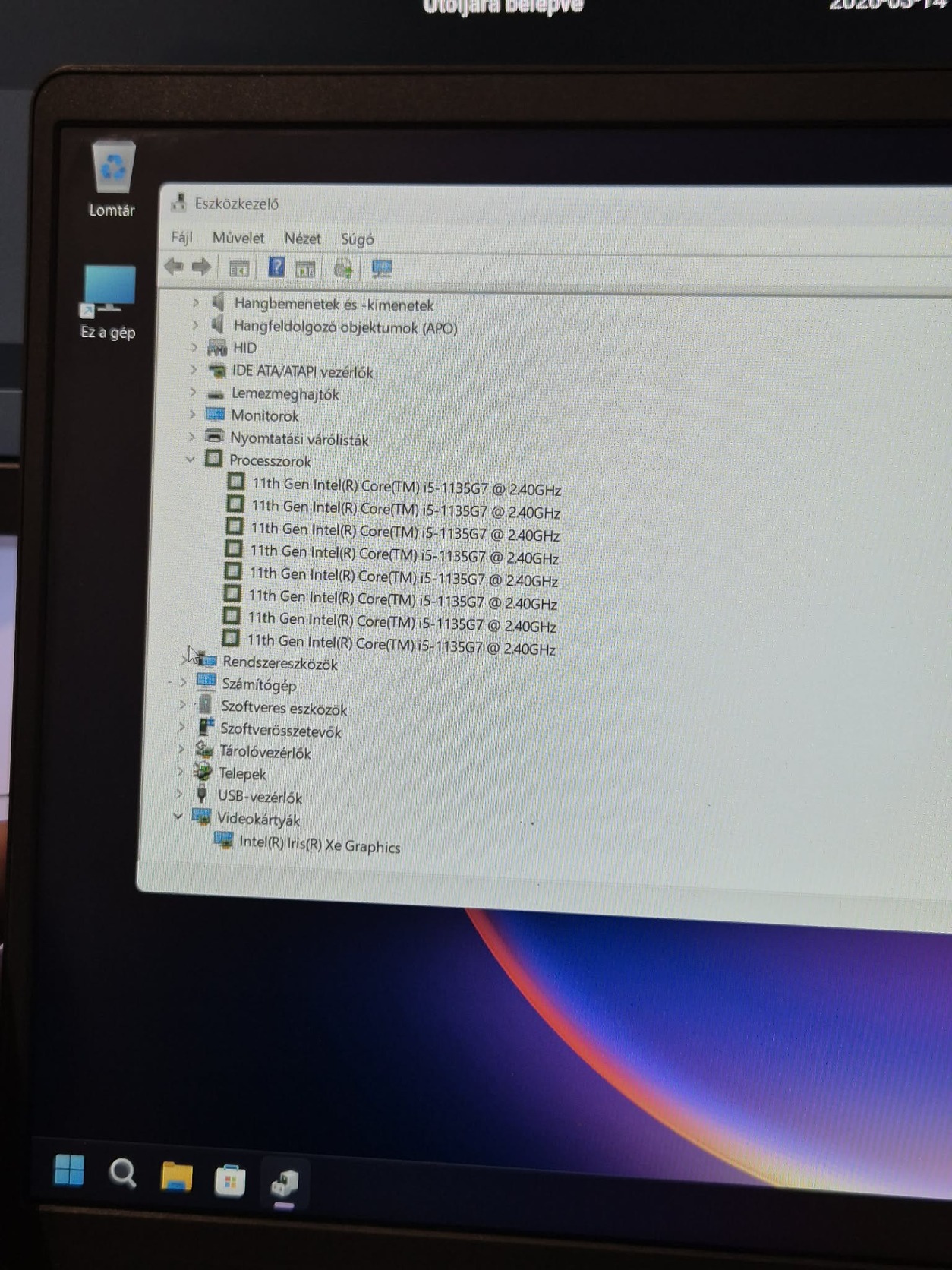This screenshot has width=952, height=1270.
Task: Click the speaker icon beside Hangfeldolgozó objektumok
Action: click(x=218, y=325)
